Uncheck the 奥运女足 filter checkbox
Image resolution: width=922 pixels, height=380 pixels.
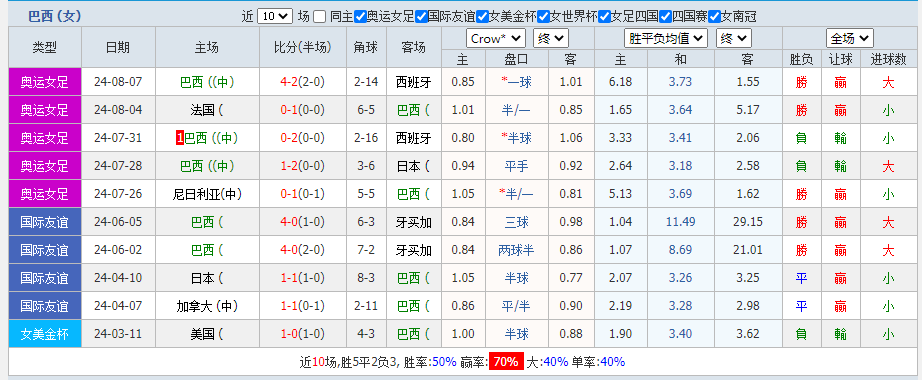tap(360, 17)
